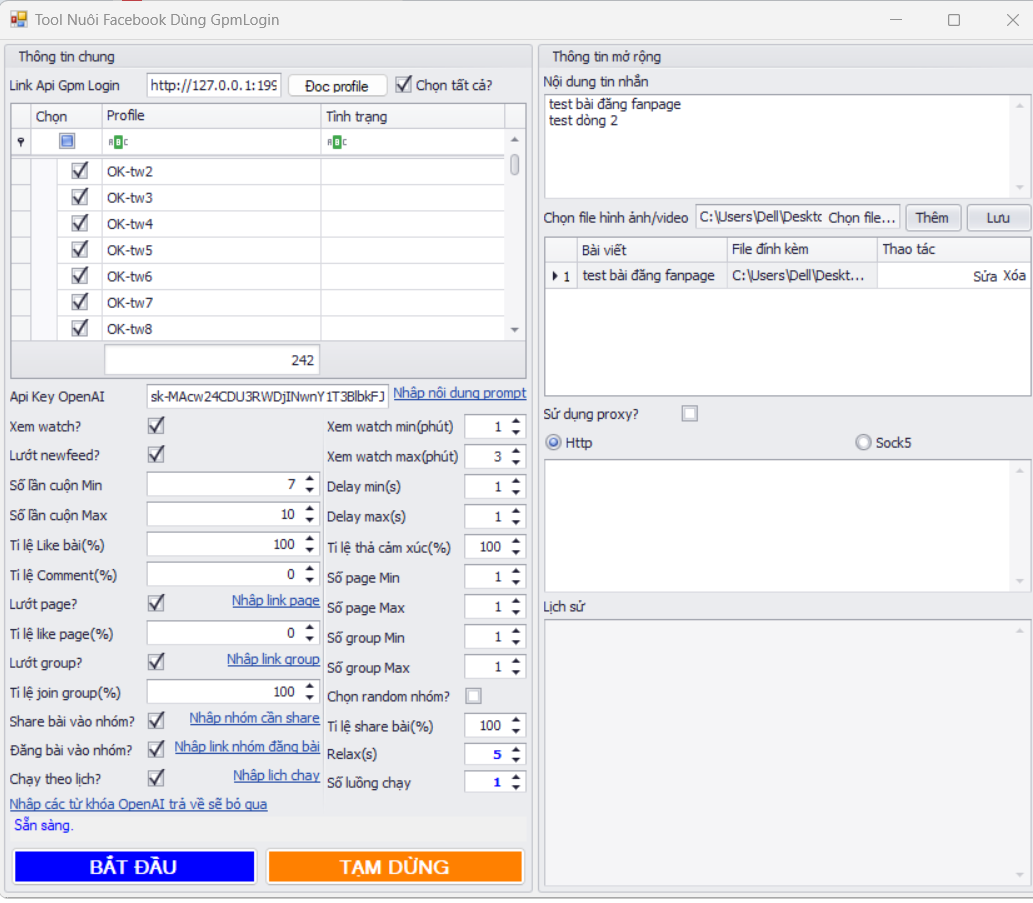Increase Relax(s) value
Image resolution: width=1033 pixels, height=903 pixels.
click(516, 748)
